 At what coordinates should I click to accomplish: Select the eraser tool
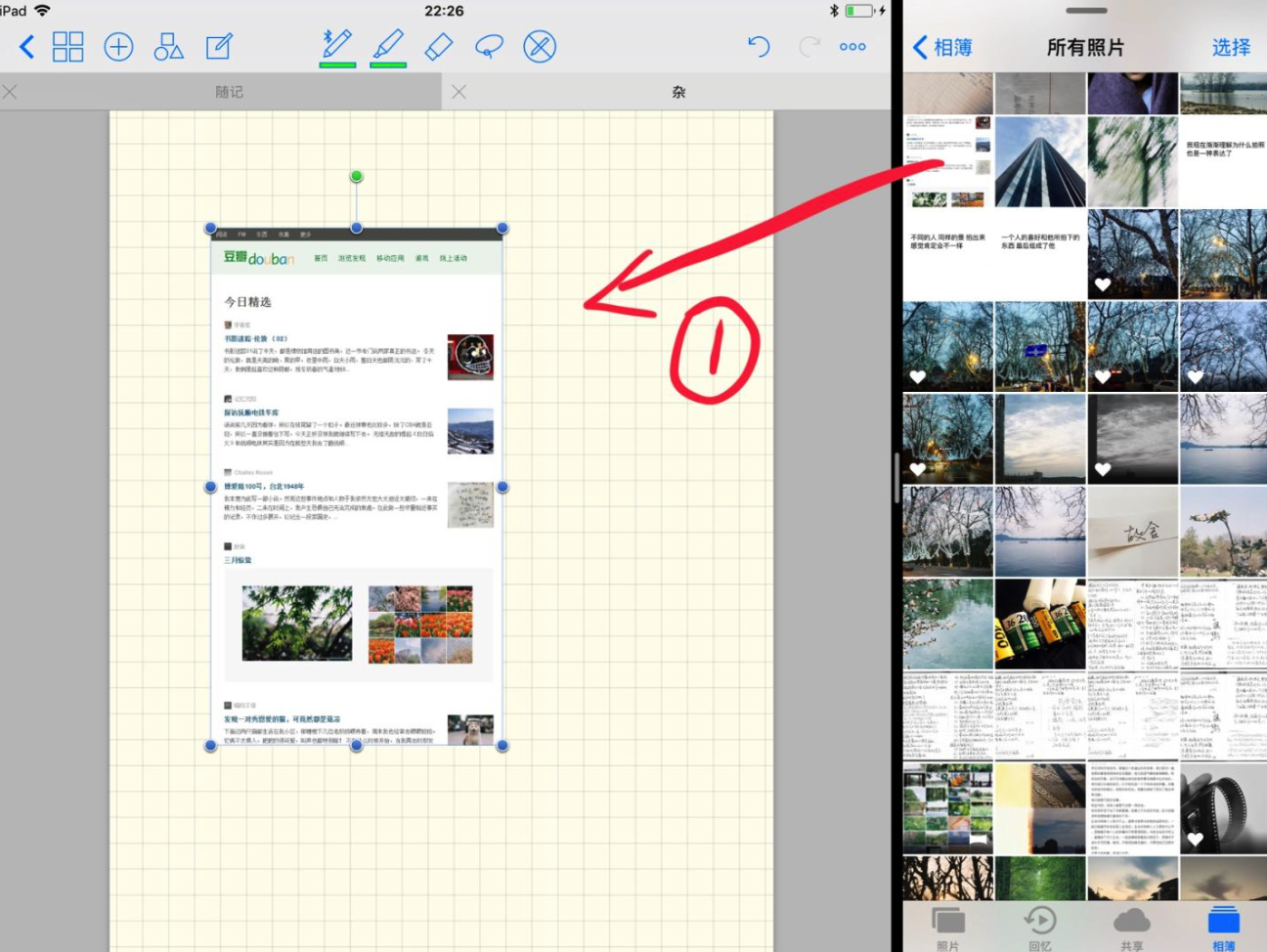(x=439, y=47)
